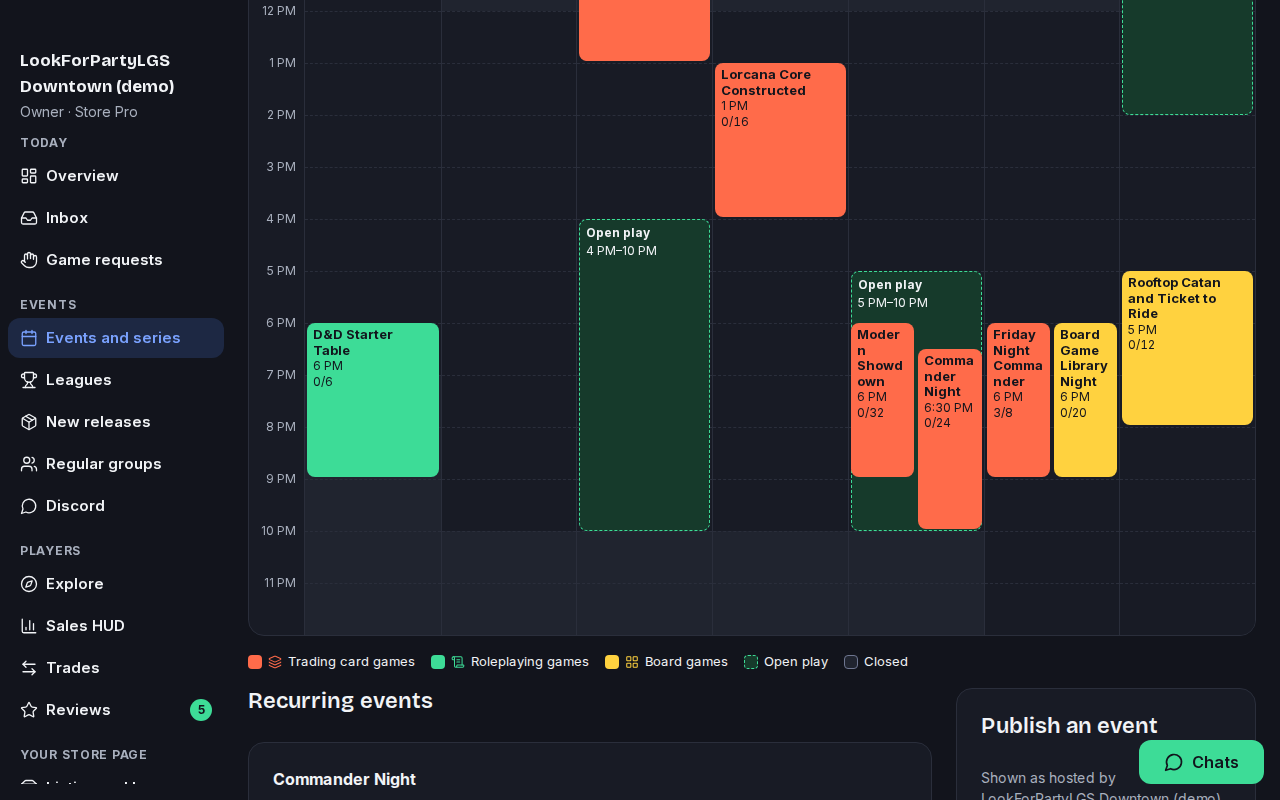Click the Inbox tray icon
This screenshot has height=800, width=1280.
[29, 218]
